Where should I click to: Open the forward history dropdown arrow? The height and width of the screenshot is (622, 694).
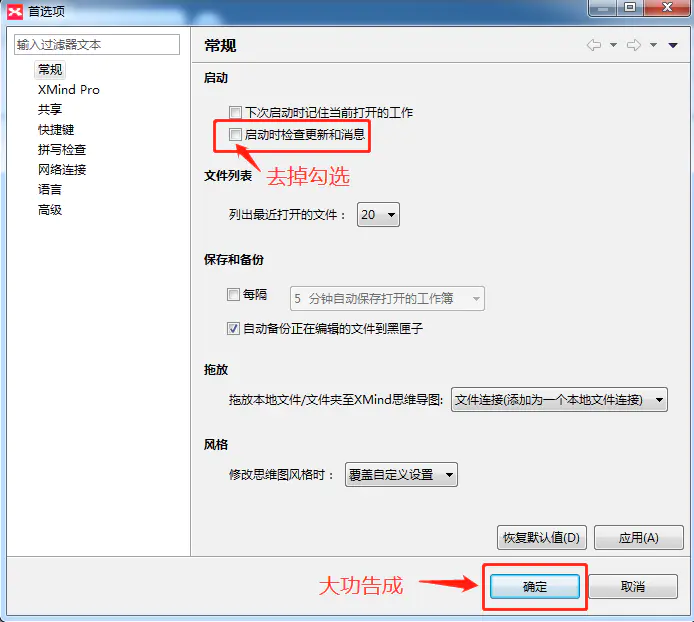coord(653,45)
